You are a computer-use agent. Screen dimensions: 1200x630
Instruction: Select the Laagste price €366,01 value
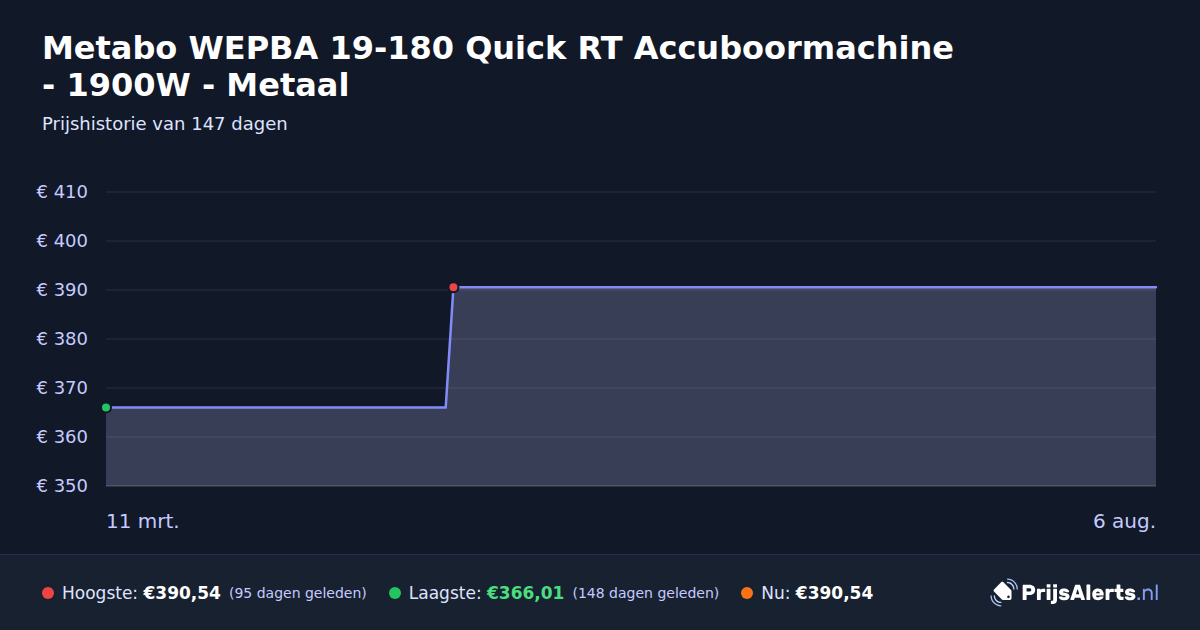click(x=525, y=593)
